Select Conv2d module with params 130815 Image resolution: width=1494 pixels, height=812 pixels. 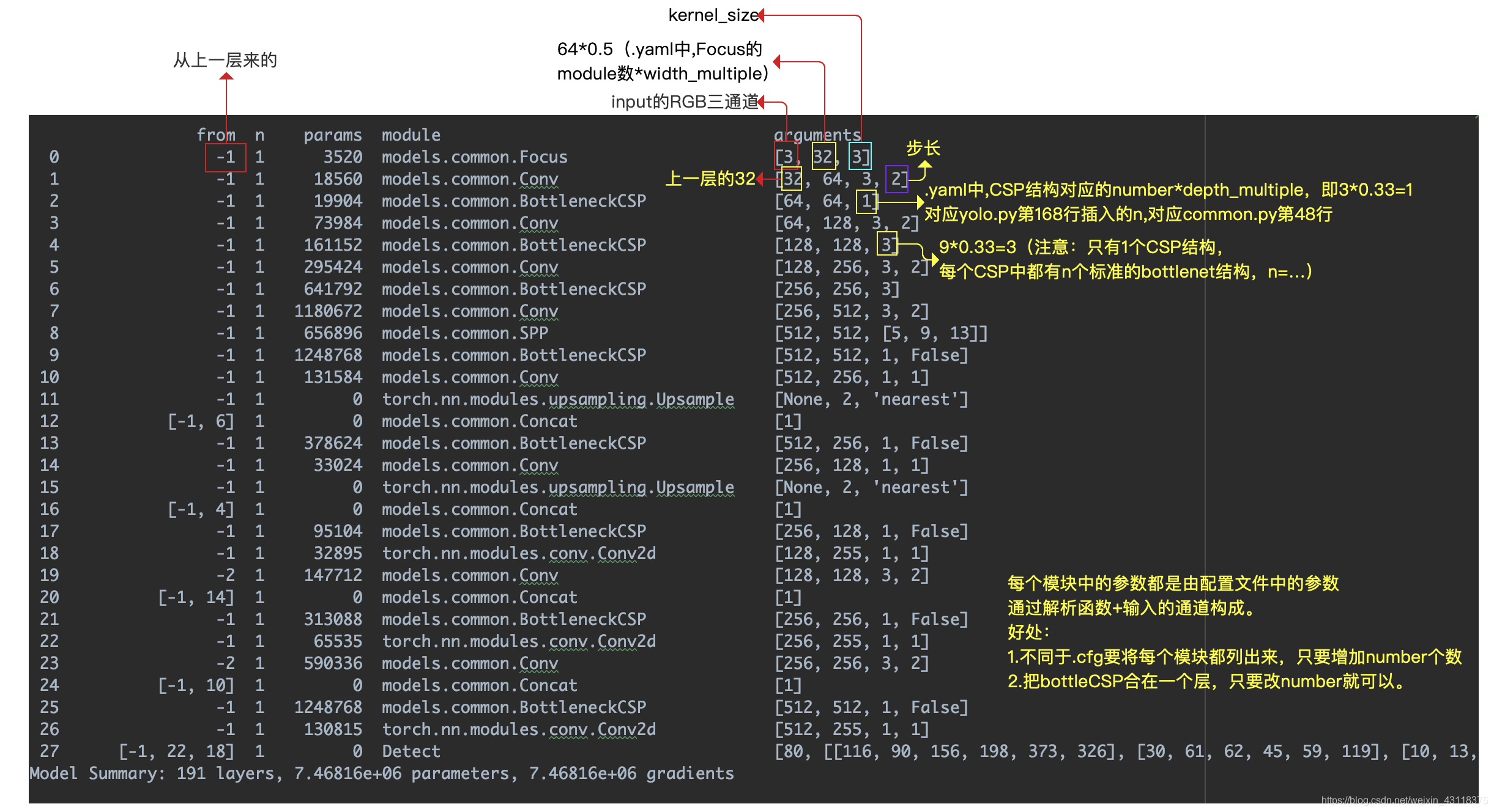(x=519, y=729)
